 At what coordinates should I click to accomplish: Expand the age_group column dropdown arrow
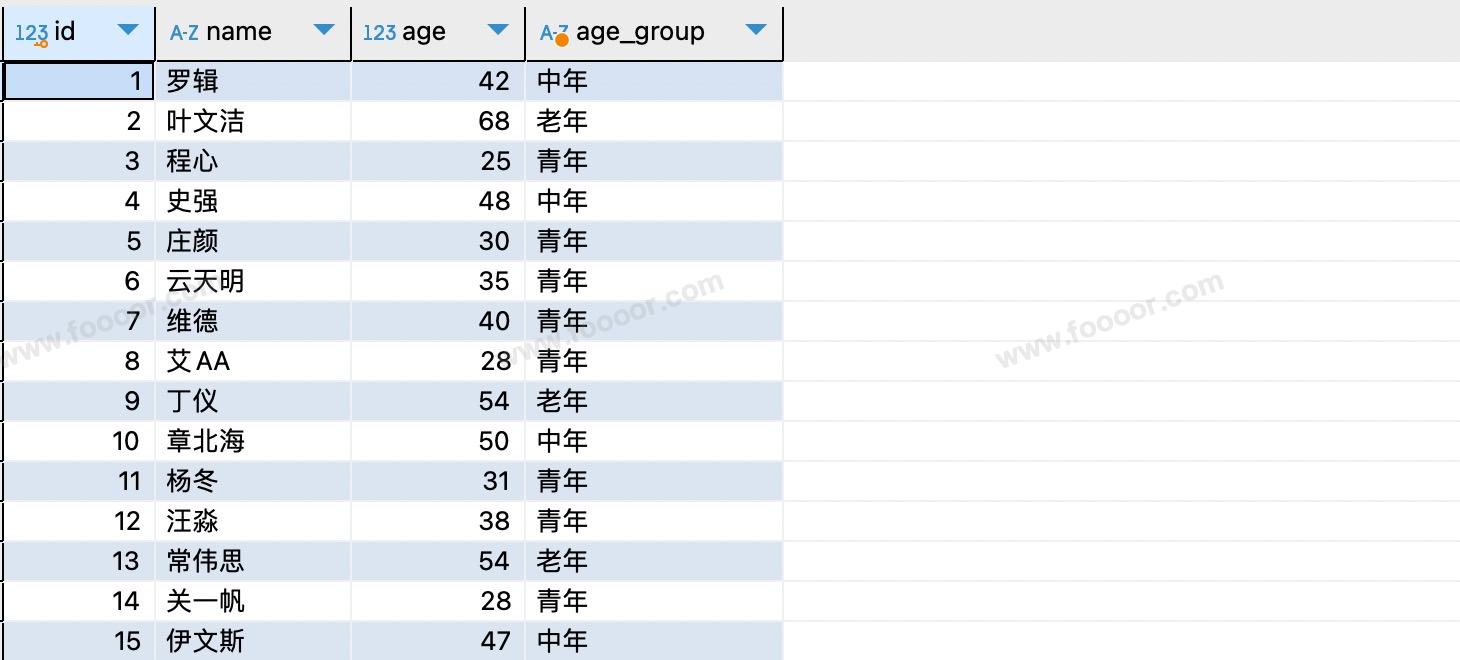click(756, 30)
